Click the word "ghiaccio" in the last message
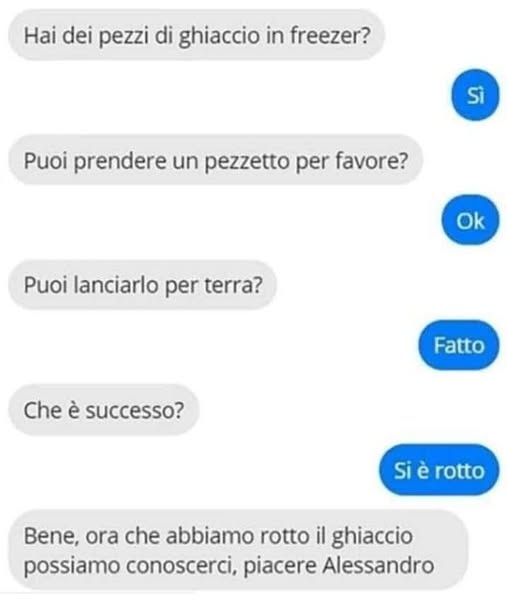Image resolution: width=507 pixels, height=600 pixels. click(372, 536)
